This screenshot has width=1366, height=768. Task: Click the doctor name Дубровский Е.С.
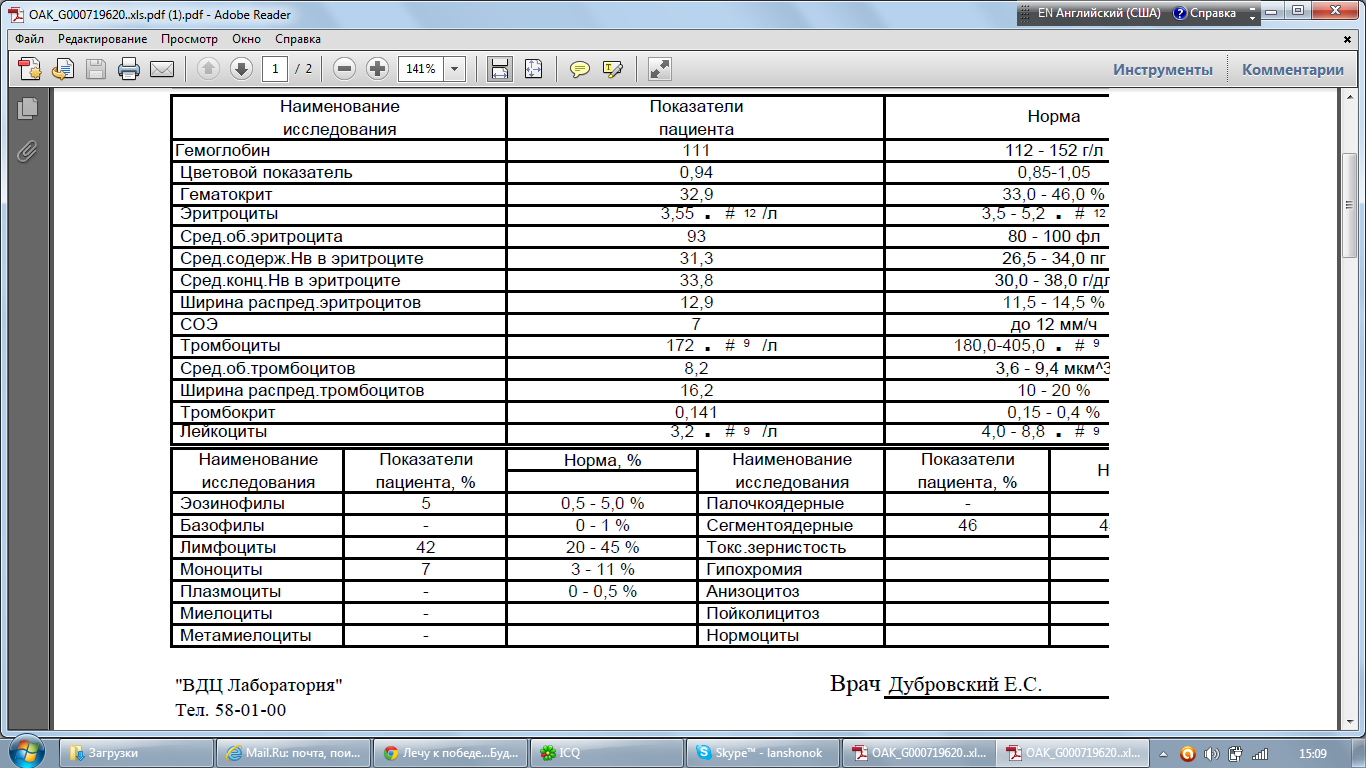pos(965,685)
